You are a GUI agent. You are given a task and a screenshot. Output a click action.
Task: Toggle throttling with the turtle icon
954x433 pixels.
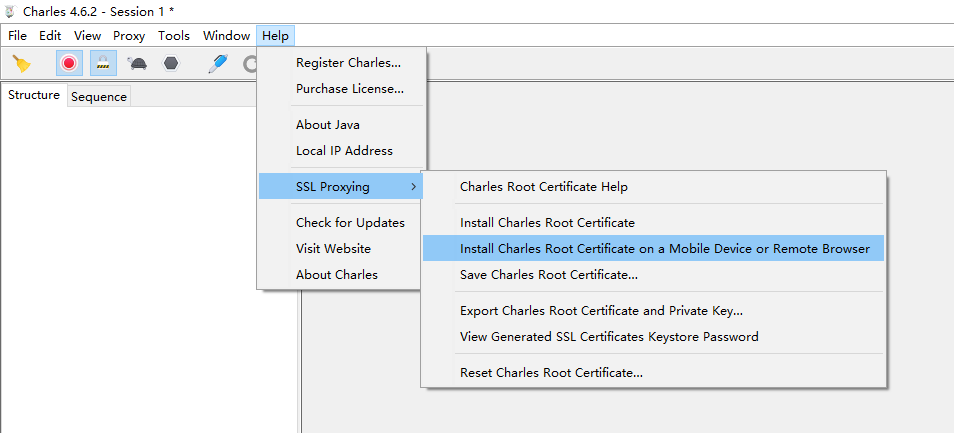(137, 64)
